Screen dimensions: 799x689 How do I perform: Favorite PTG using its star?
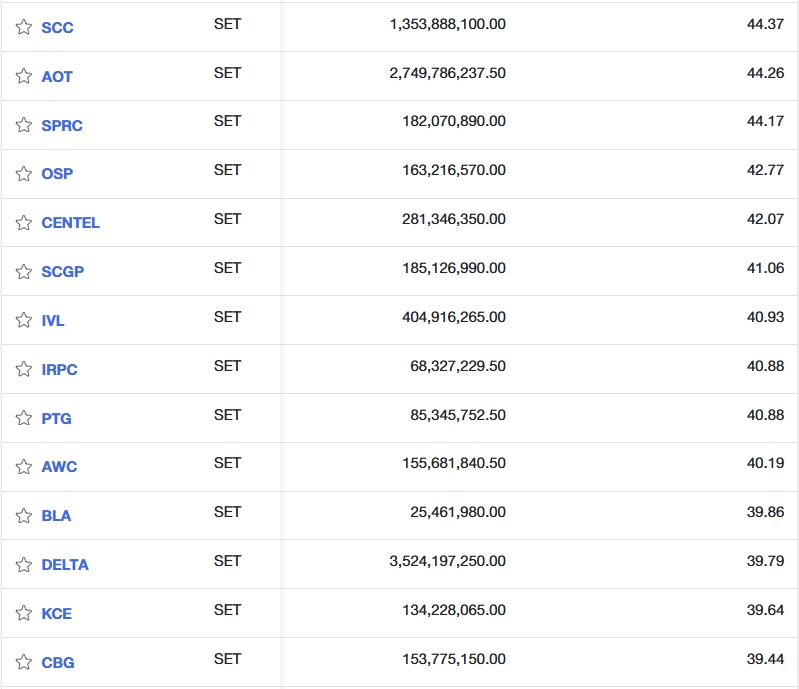[x=24, y=419]
